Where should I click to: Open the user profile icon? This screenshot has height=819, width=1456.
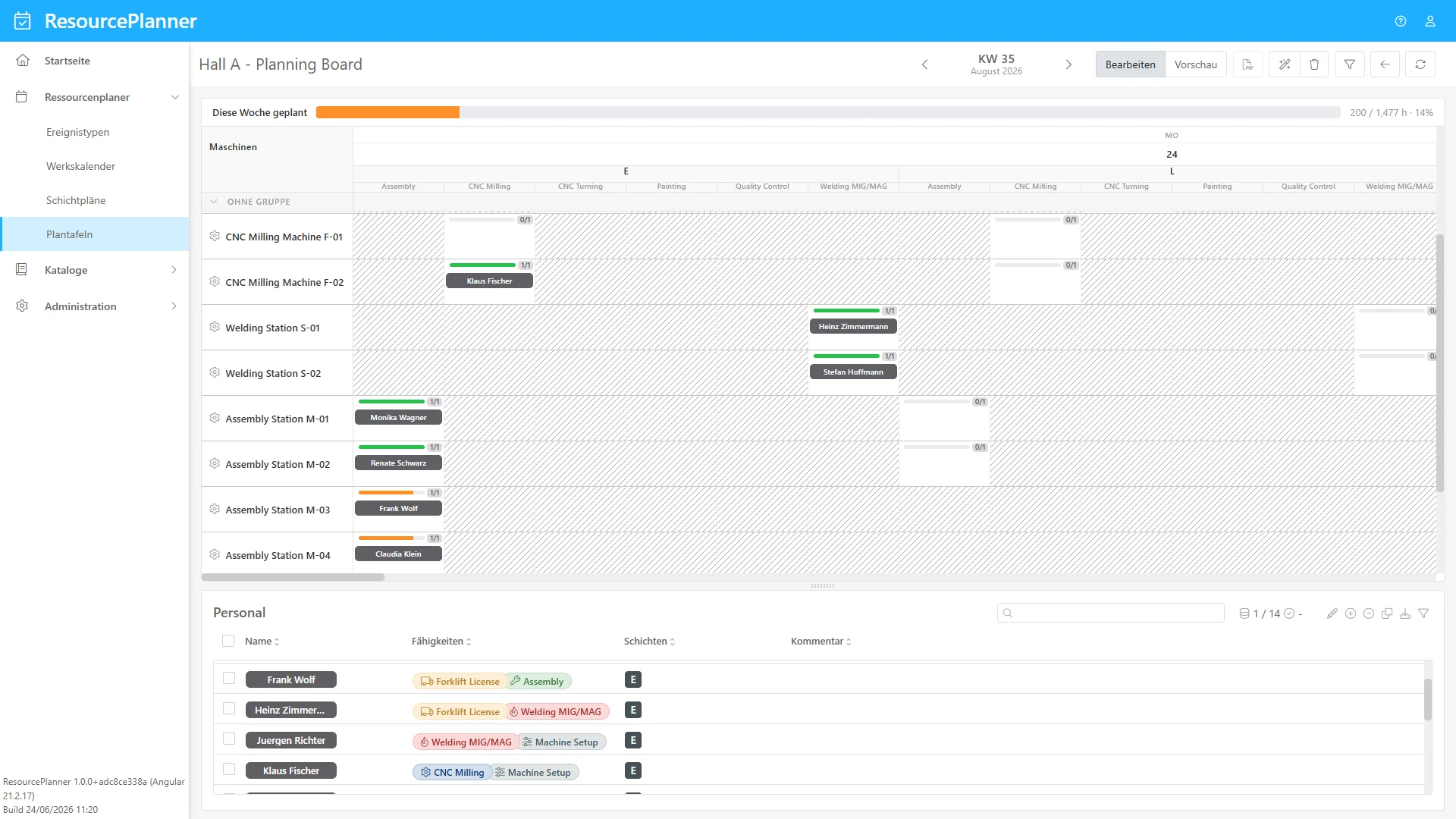point(1430,21)
